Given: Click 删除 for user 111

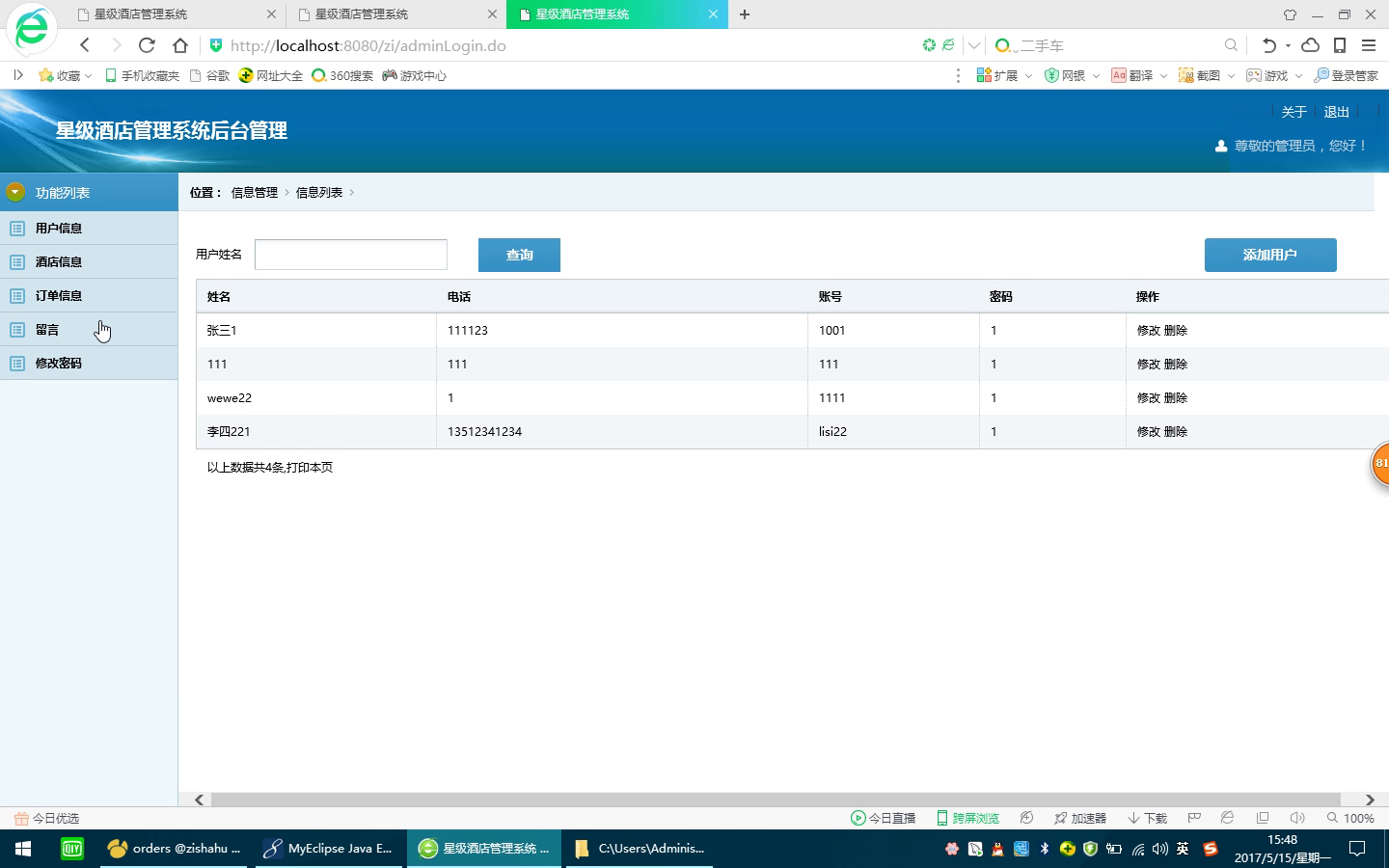Looking at the screenshot, I should pos(1176,364).
